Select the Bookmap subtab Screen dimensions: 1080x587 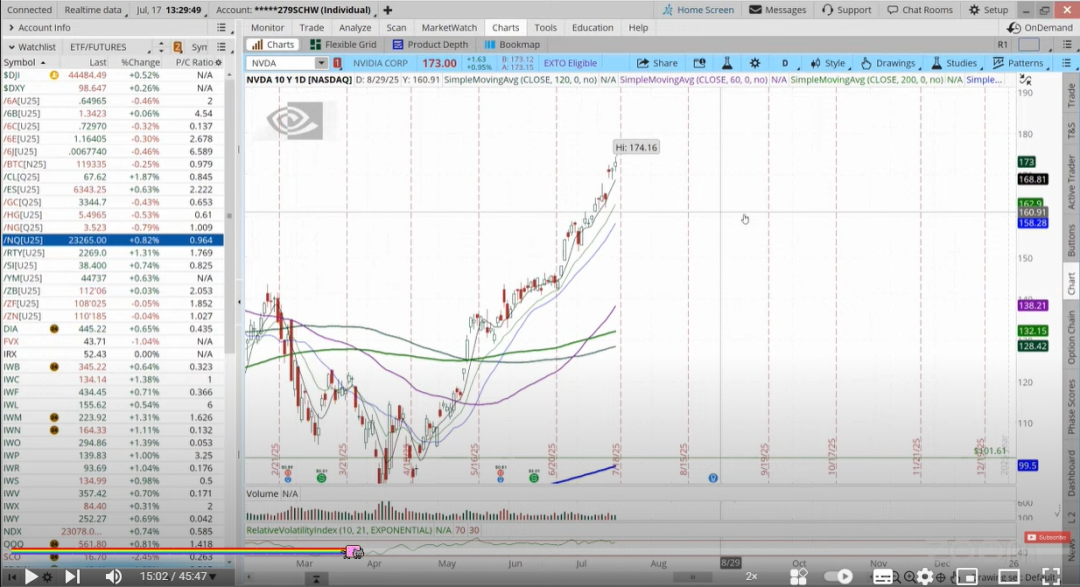coord(513,44)
